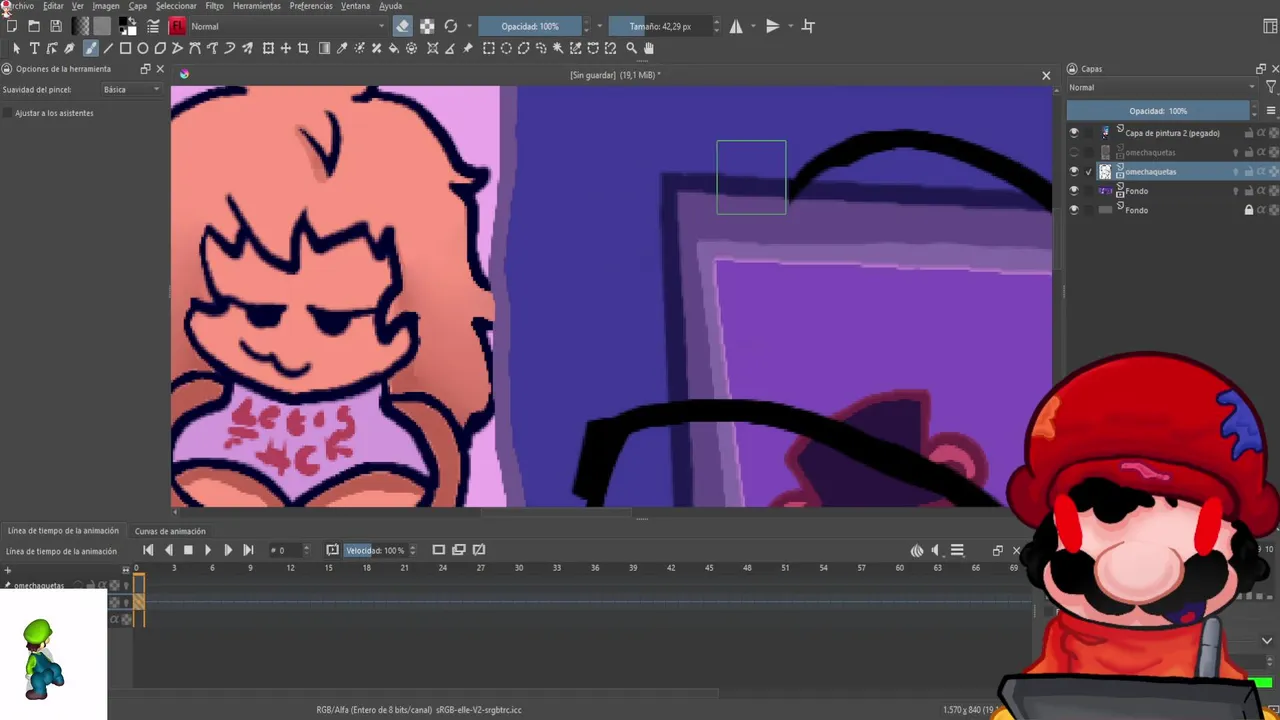Select the Transform tool
This screenshot has height=720, width=1280.
tap(268, 48)
